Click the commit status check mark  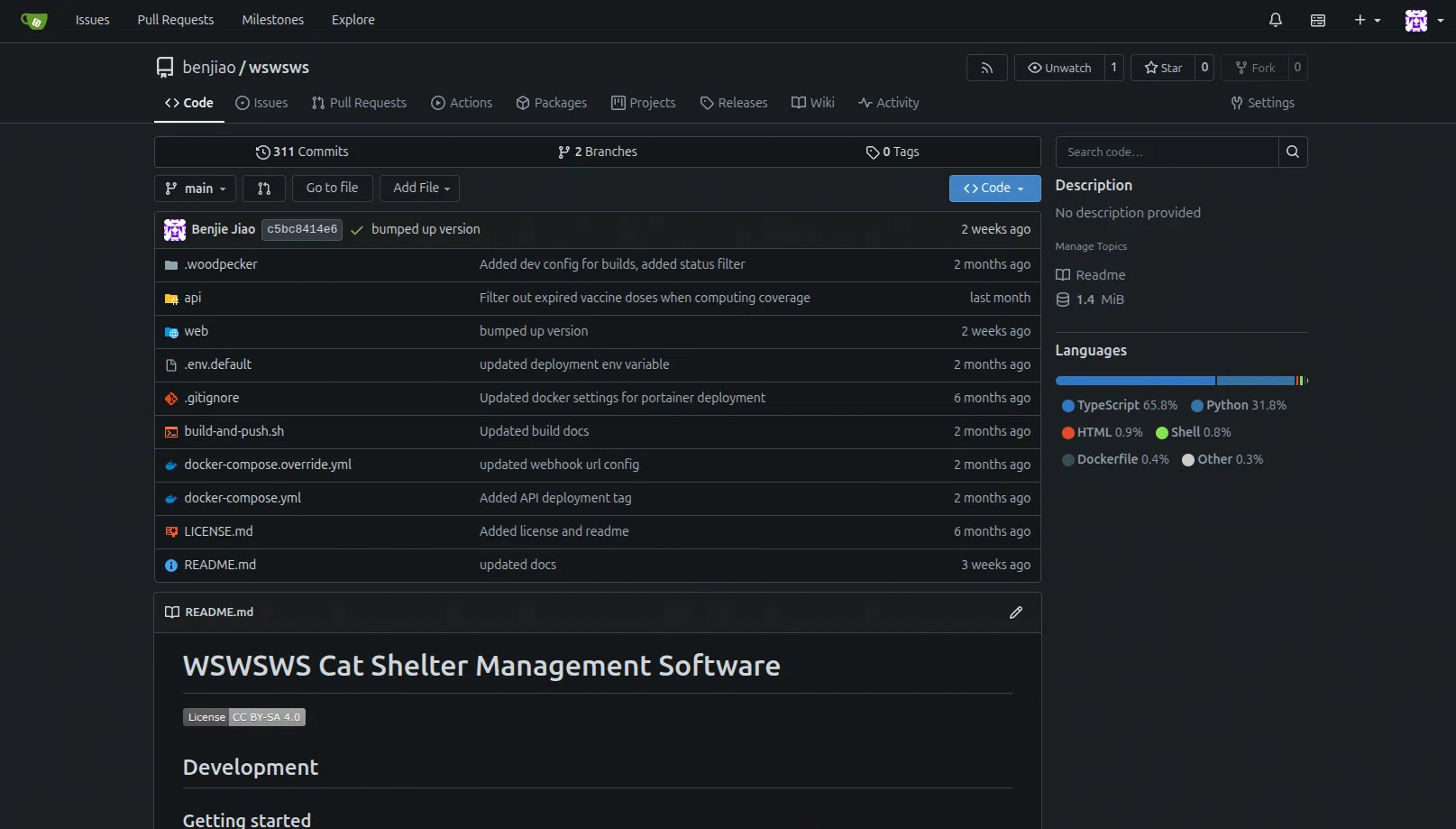(357, 230)
